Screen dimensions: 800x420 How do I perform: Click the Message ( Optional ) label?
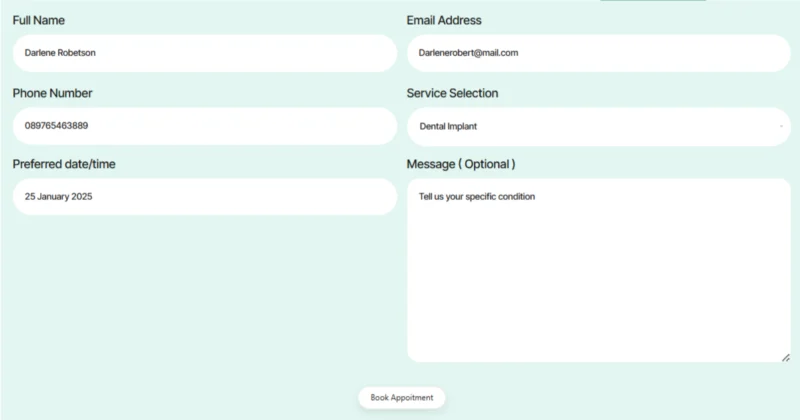coord(461,164)
